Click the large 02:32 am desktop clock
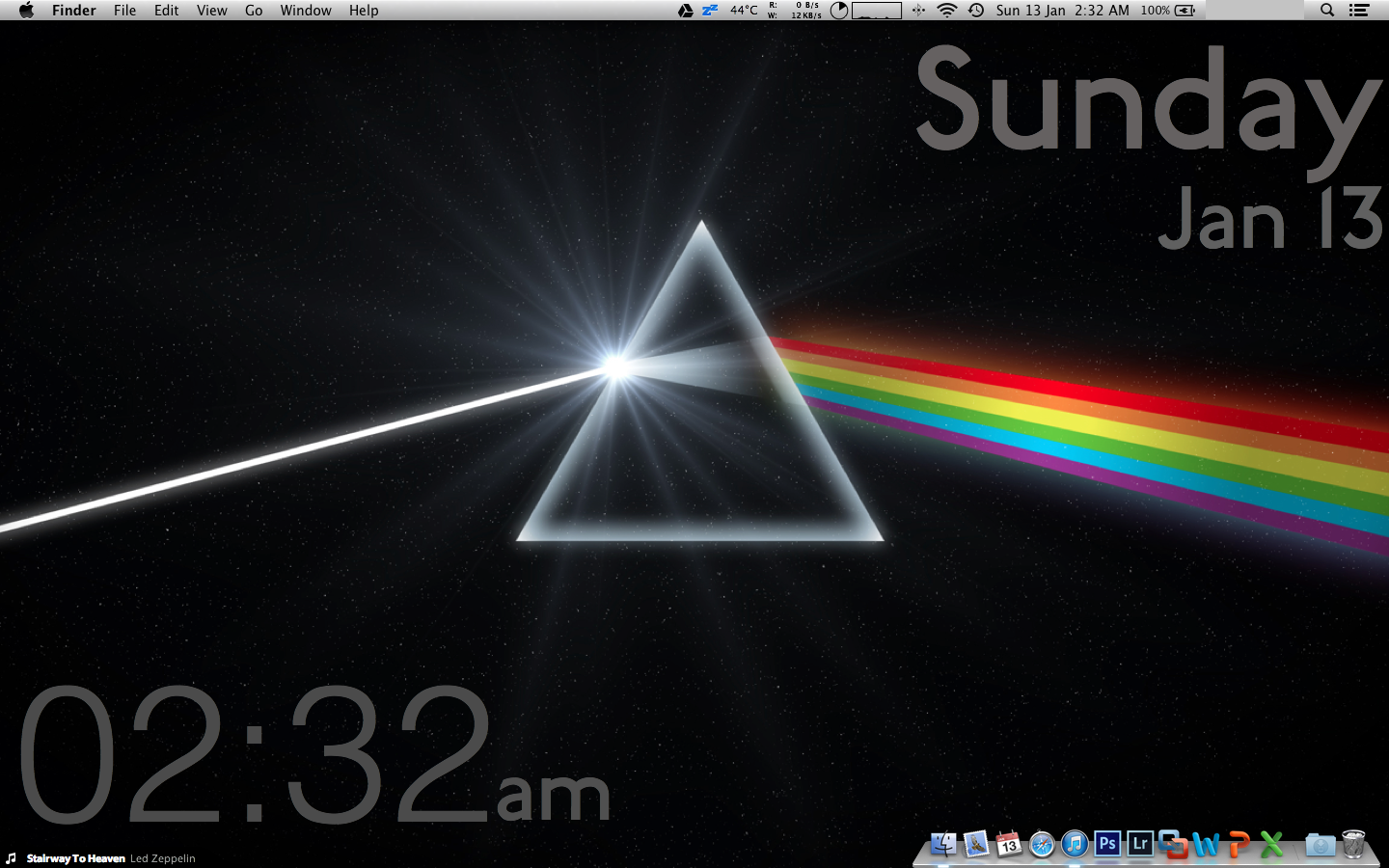Screen dimensions: 1389x868 click(x=314, y=755)
